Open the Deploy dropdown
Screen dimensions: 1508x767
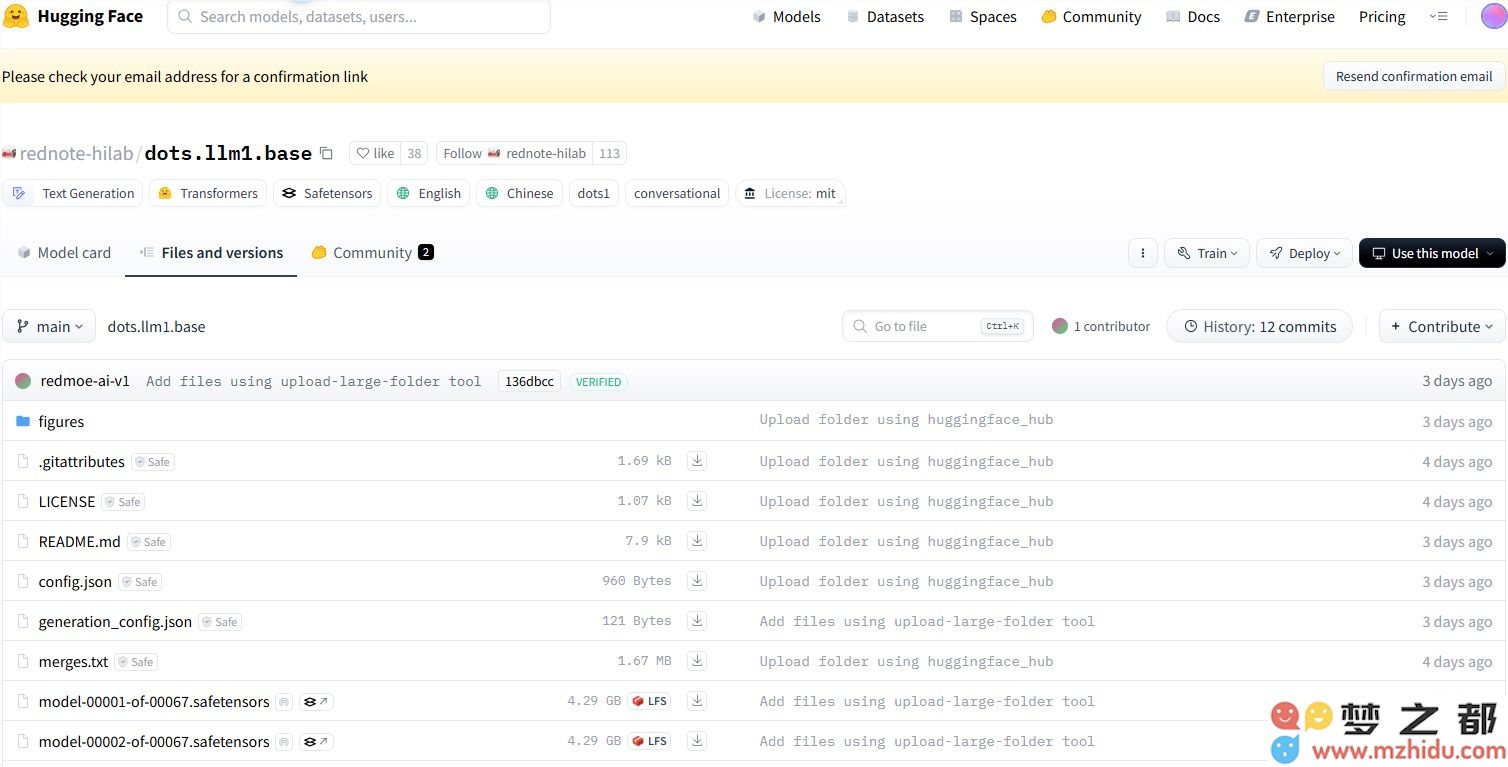tap(1304, 253)
